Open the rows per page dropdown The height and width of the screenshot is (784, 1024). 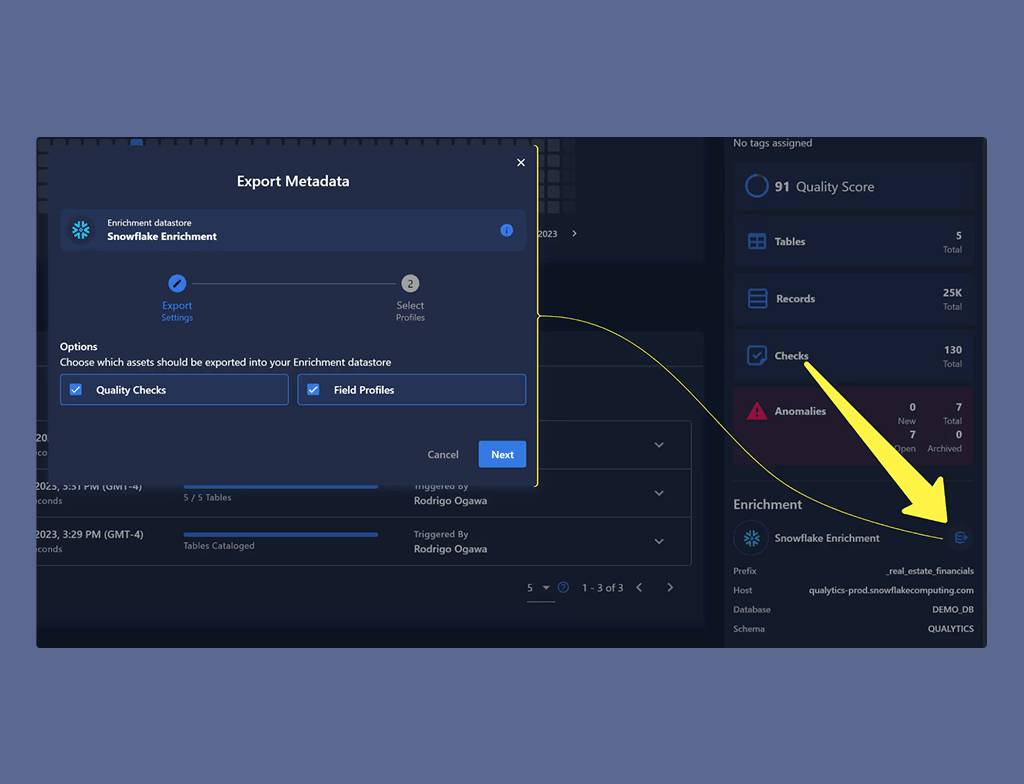pos(539,587)
